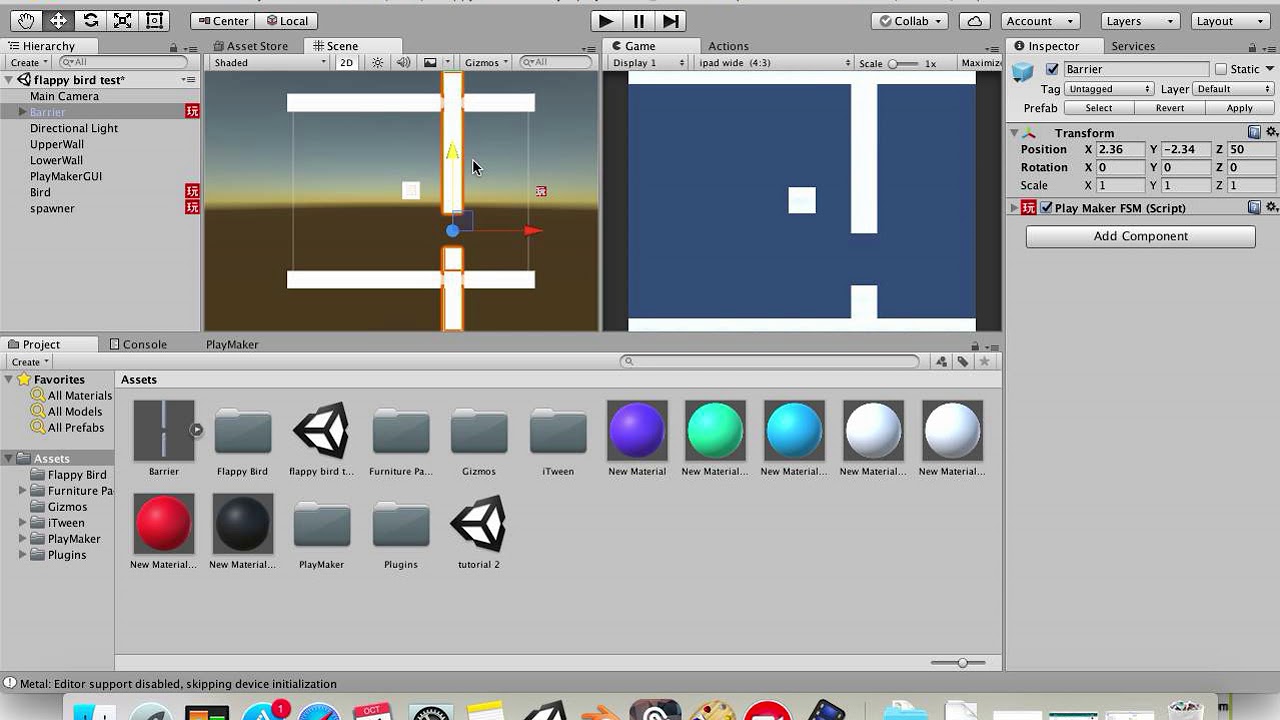1280x720 pixels.
Task: Open Transform component gear menu
Action: point(1272,132)
